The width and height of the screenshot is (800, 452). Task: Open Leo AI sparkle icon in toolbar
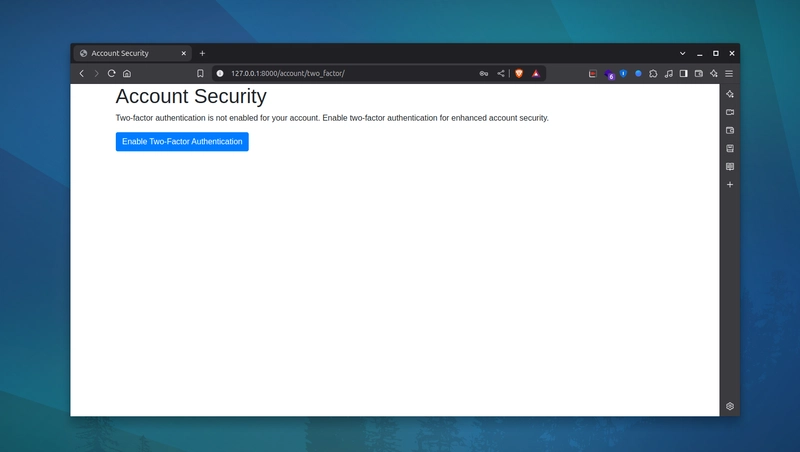(x=714, y=73)
